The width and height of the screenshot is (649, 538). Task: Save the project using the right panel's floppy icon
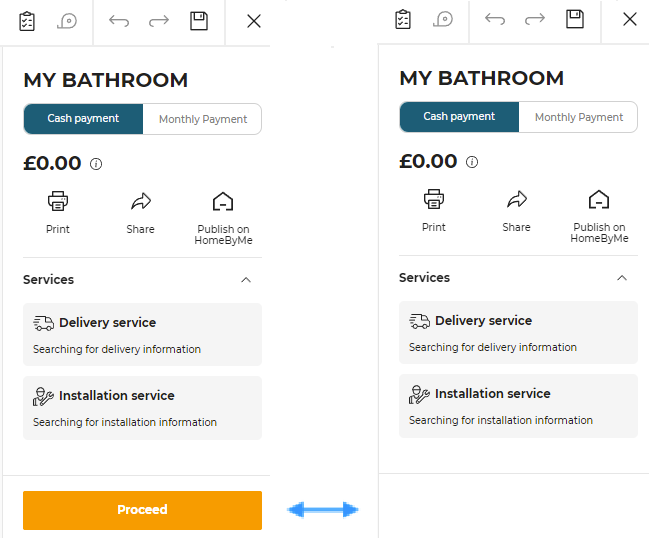pyautogui.click(x=575, y=19)
